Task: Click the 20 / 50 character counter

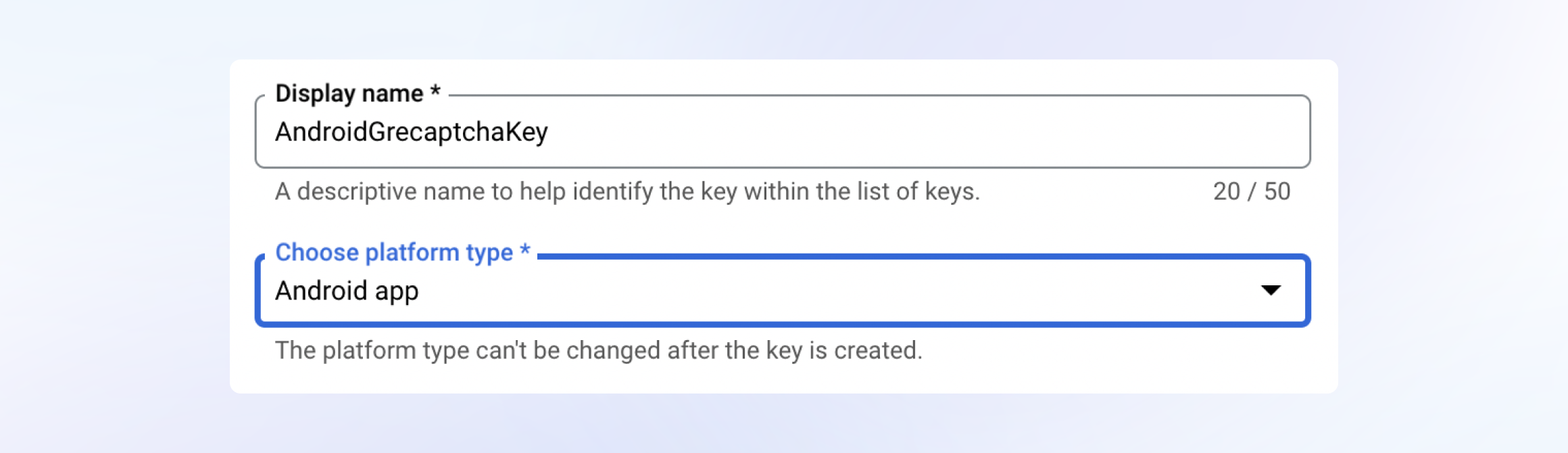Action: click(x=1251, y=191)
